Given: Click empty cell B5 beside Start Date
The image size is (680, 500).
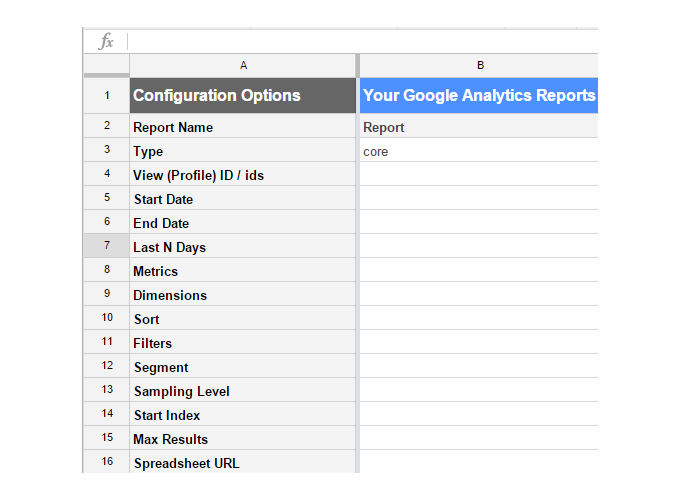Looking at the screenshot, I should pyautogui.click(x=479, y=199).
